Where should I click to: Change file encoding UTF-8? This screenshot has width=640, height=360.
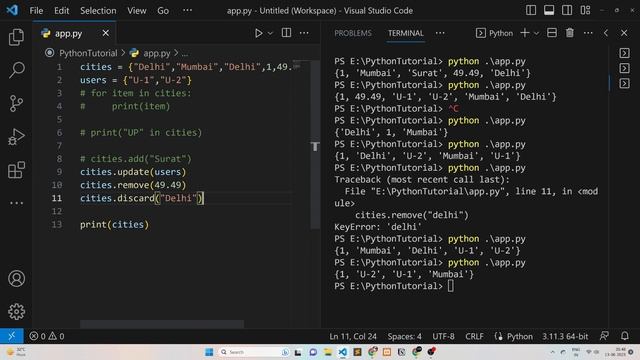443,336
